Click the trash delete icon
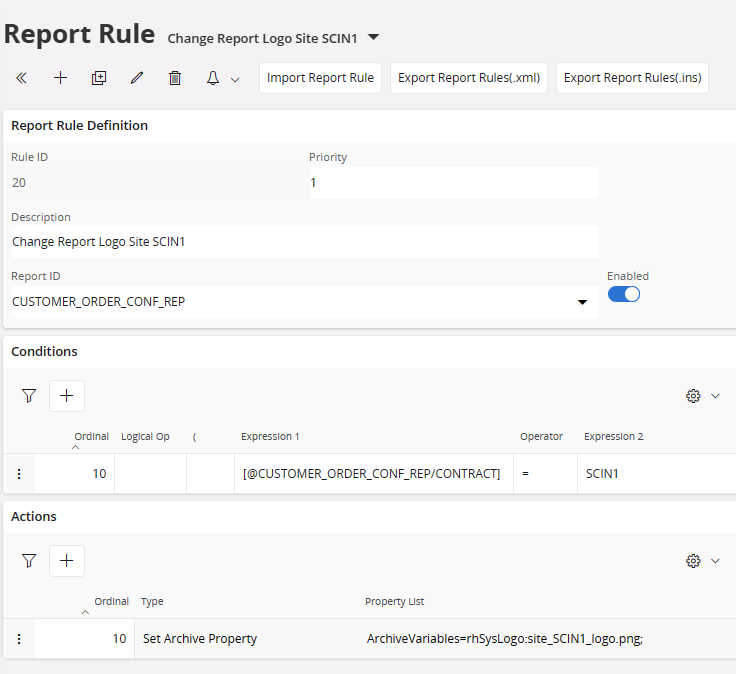 pos(175,78)
